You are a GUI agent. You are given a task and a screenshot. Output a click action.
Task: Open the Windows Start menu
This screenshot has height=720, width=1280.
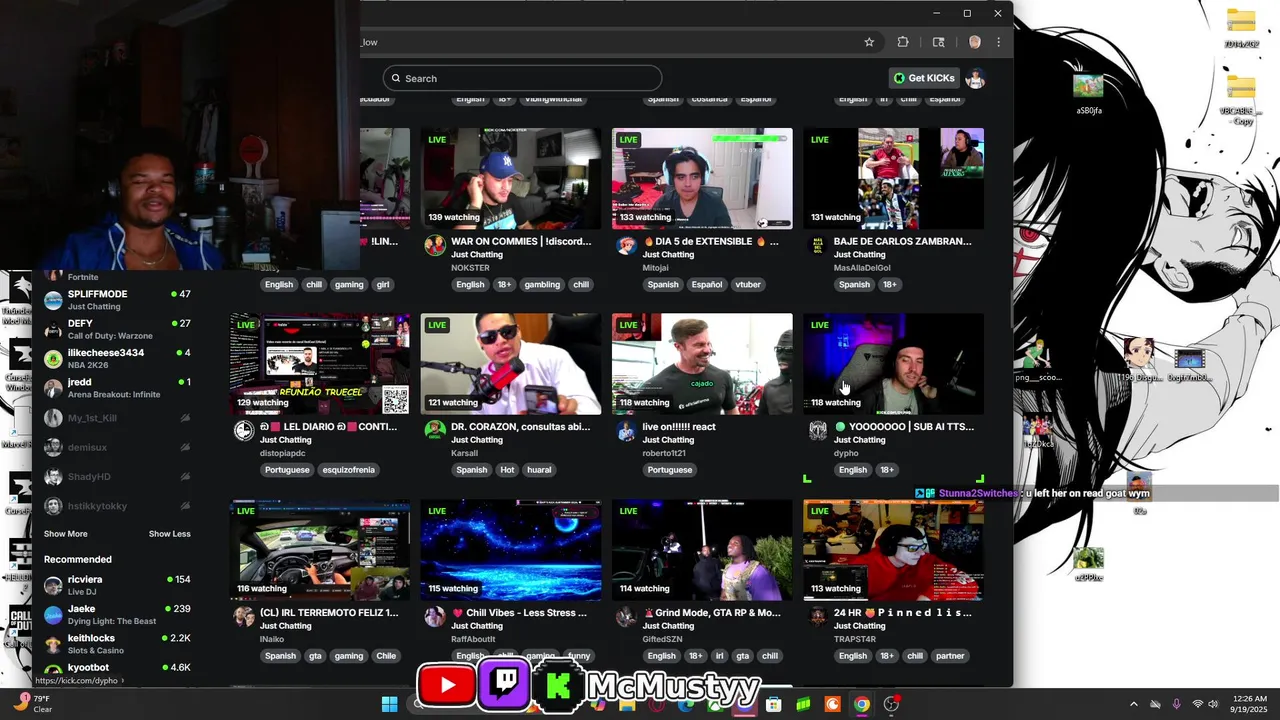click(x=389, y=704)
